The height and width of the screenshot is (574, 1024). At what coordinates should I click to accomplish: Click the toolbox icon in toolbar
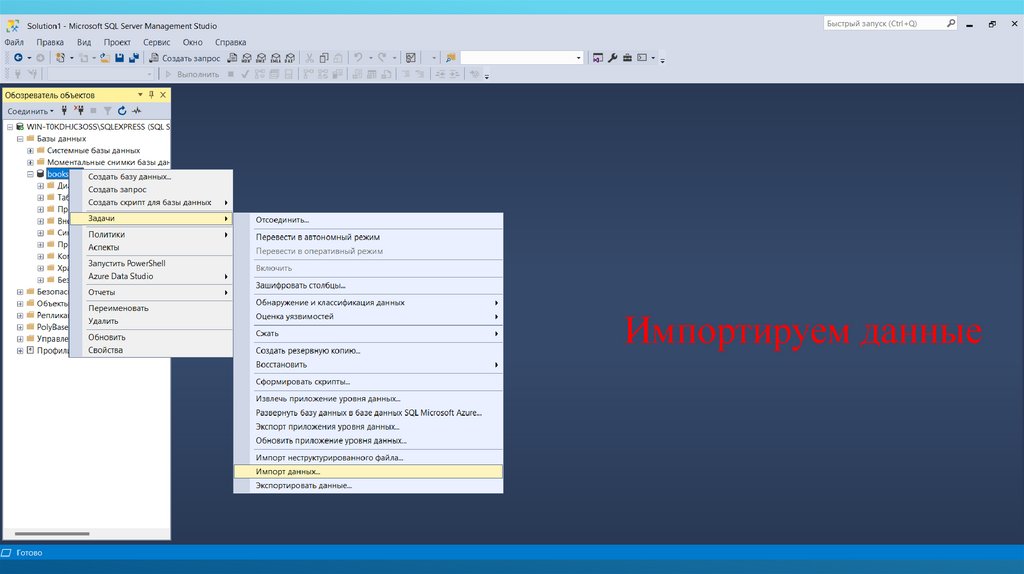(627, 57)
